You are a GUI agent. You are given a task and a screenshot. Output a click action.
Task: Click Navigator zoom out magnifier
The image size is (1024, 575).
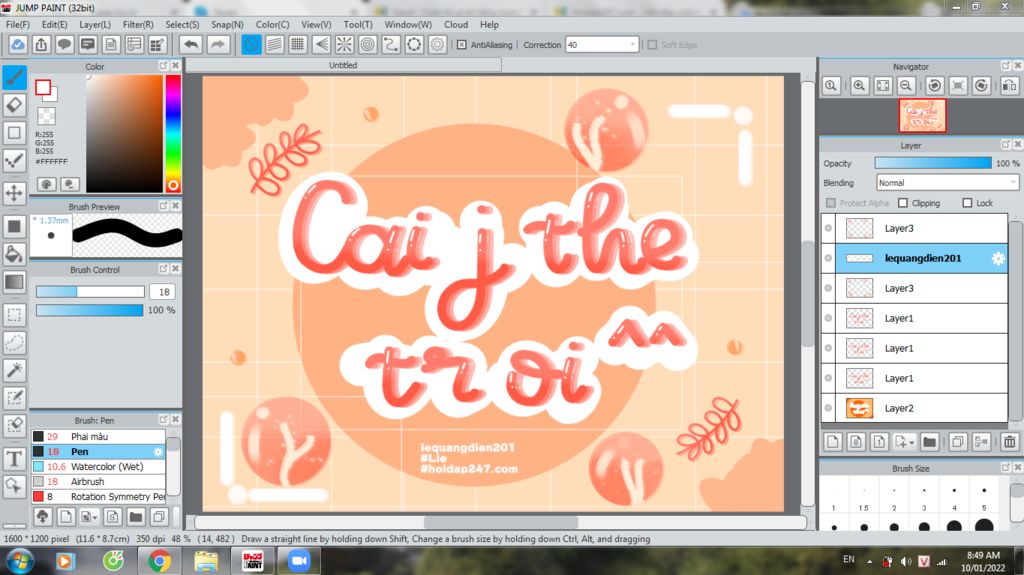tap(906, 86)
